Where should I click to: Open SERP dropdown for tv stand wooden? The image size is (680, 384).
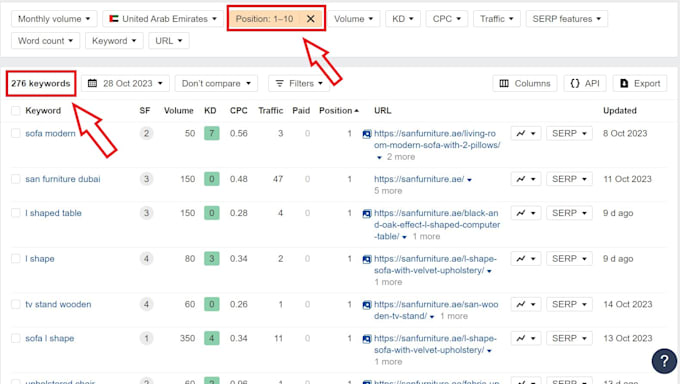569,304
